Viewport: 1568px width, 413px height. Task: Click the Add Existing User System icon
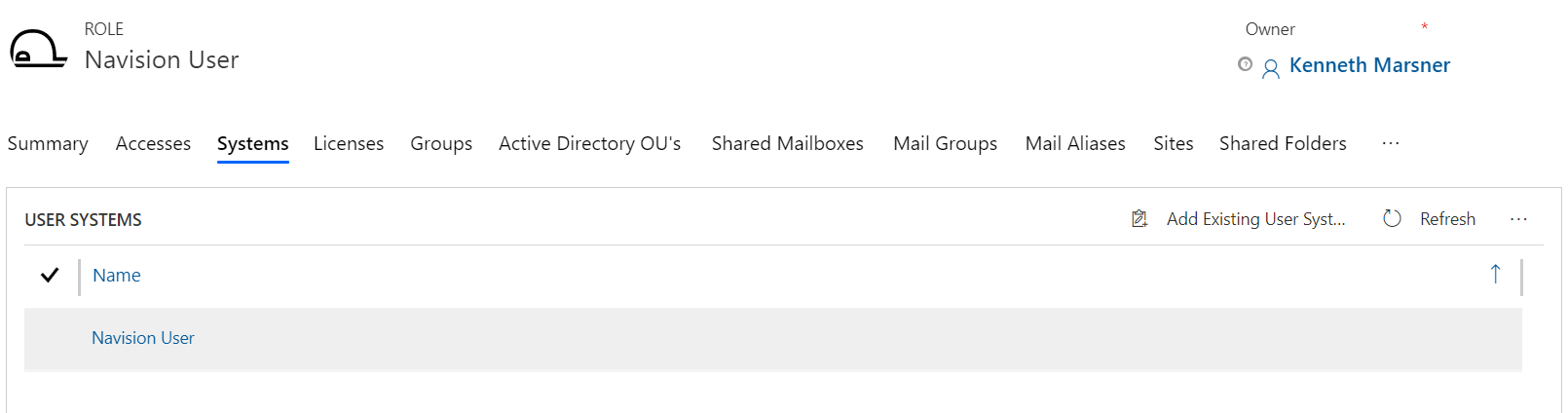click(1139, 219)
